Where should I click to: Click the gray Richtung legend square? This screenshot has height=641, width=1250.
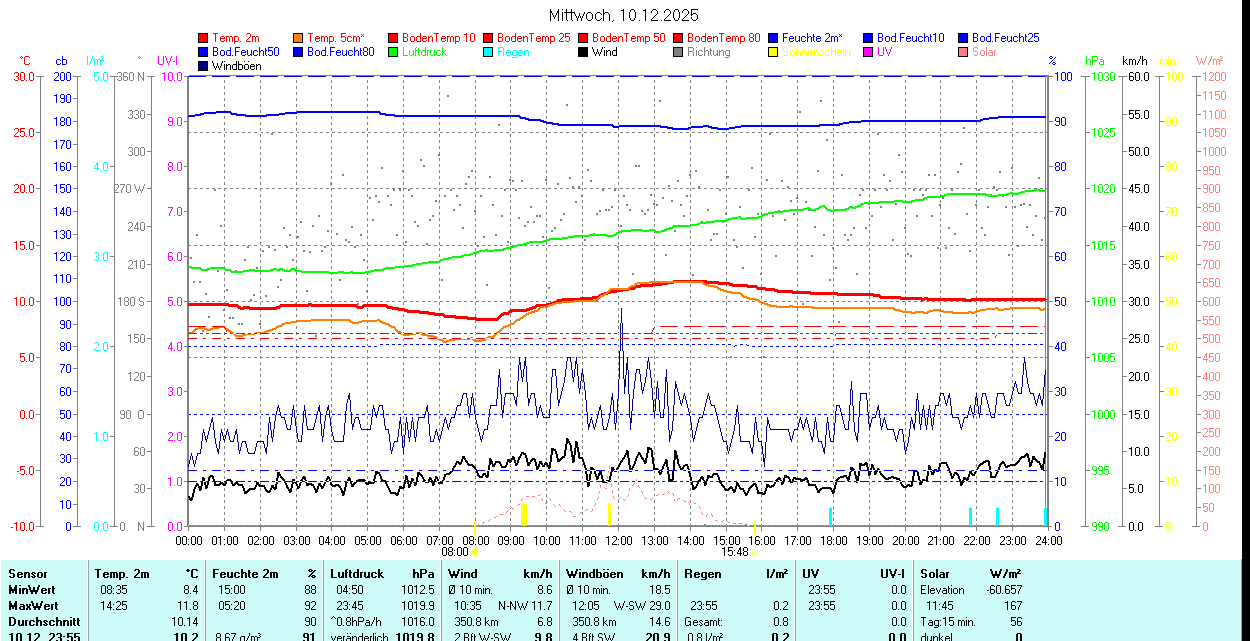[x=678, y=52]
